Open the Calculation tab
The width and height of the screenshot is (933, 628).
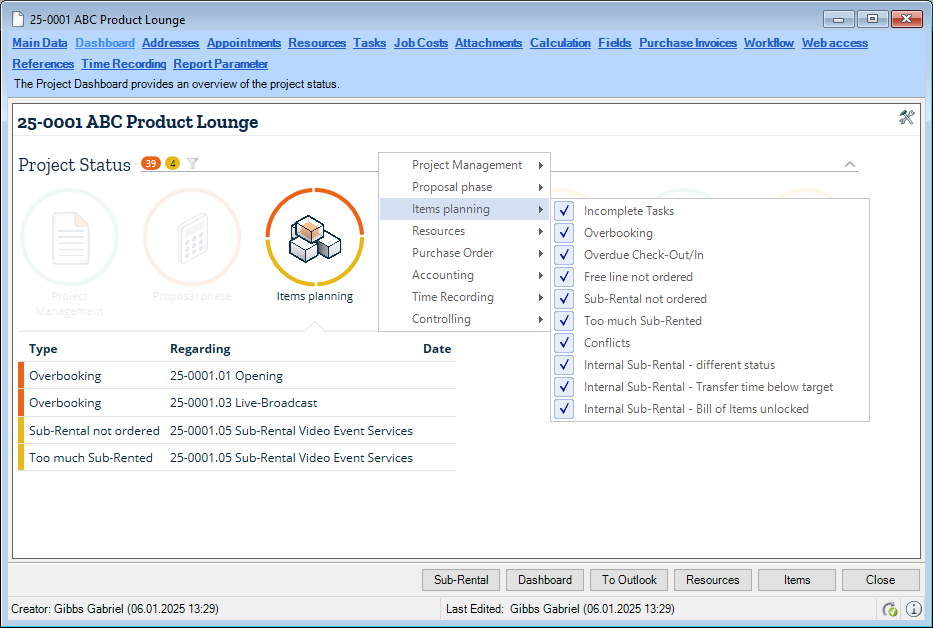[560, 43]
